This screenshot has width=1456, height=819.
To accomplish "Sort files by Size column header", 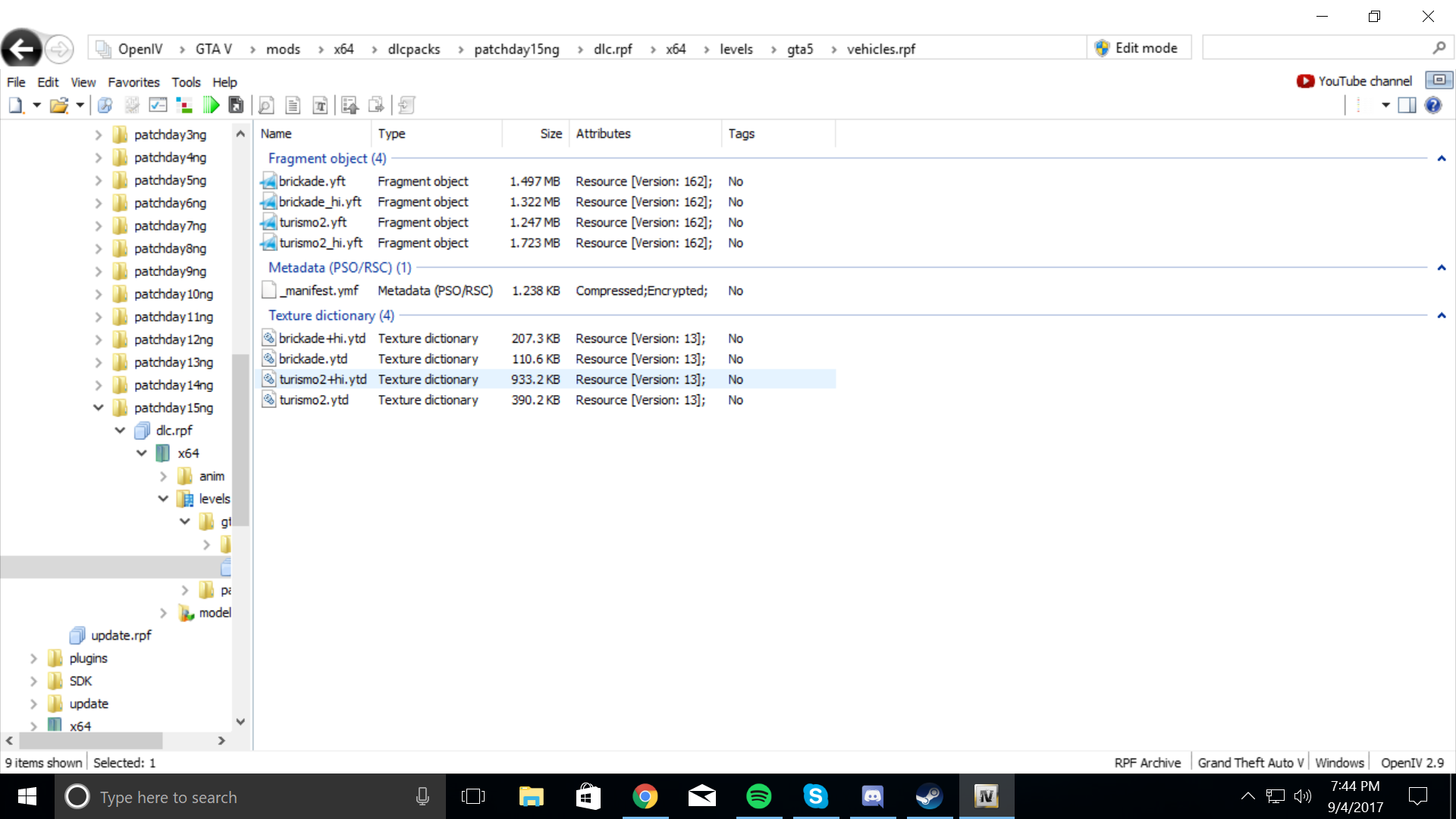I will click(x=551, y=133).
